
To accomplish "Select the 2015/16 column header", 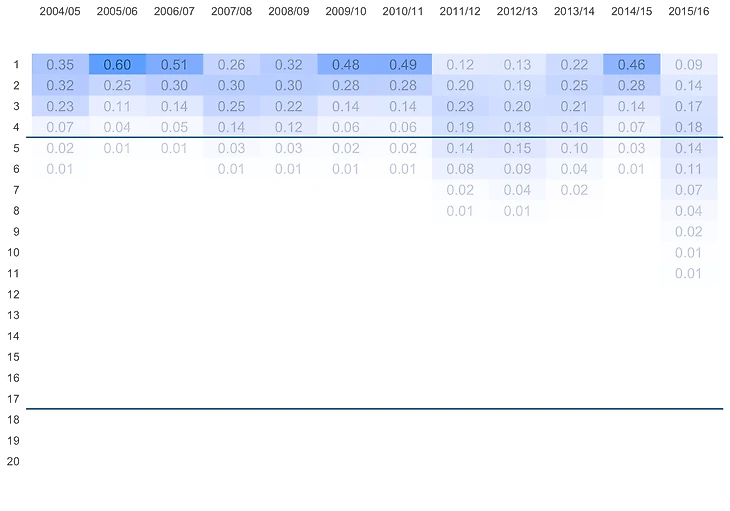I will pyautogui.click(x=689, y=11).
